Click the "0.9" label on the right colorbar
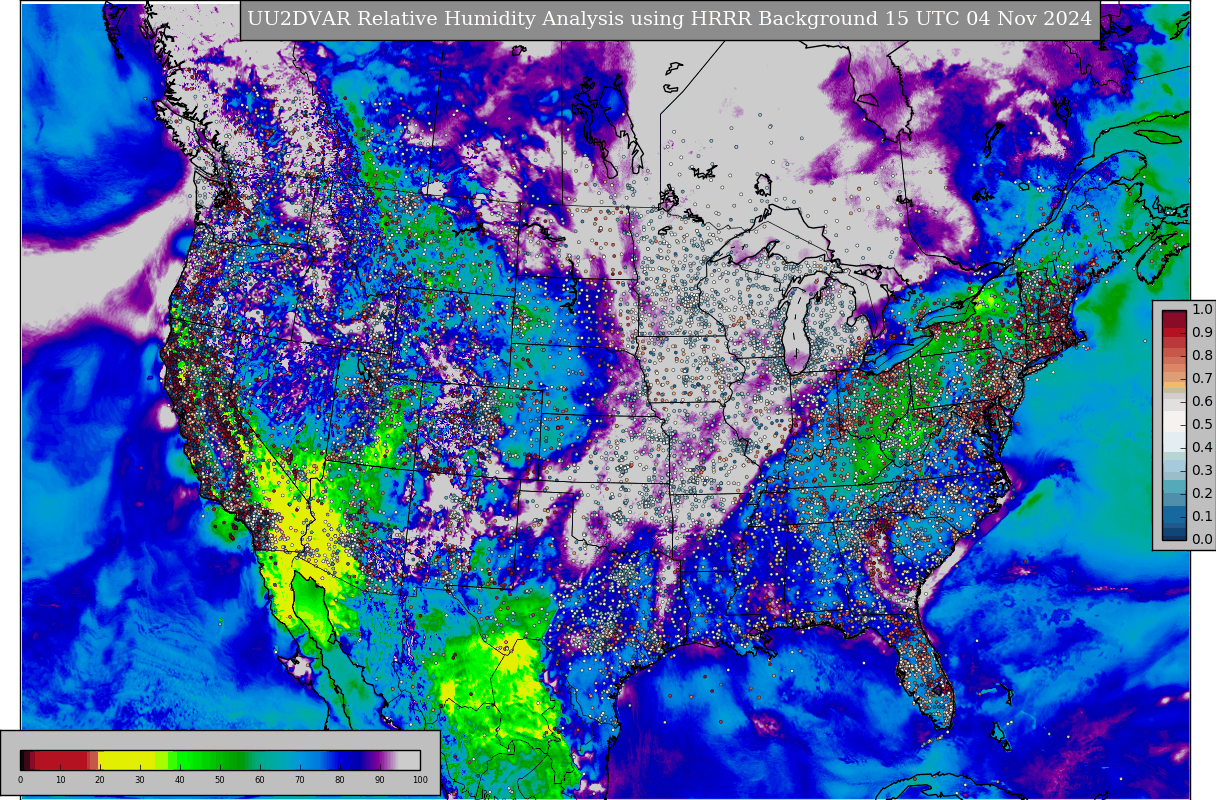This screenshot has width=1216, height=800. point(1202,332)
